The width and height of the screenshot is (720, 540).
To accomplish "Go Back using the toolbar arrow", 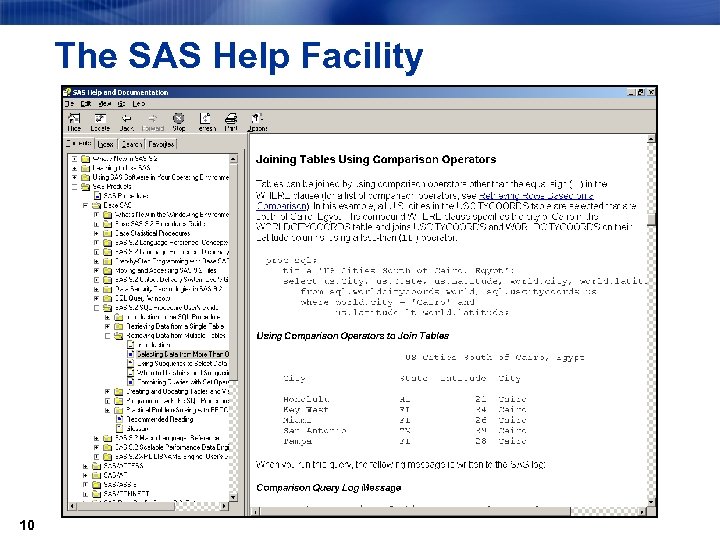I will coord(126,119).
